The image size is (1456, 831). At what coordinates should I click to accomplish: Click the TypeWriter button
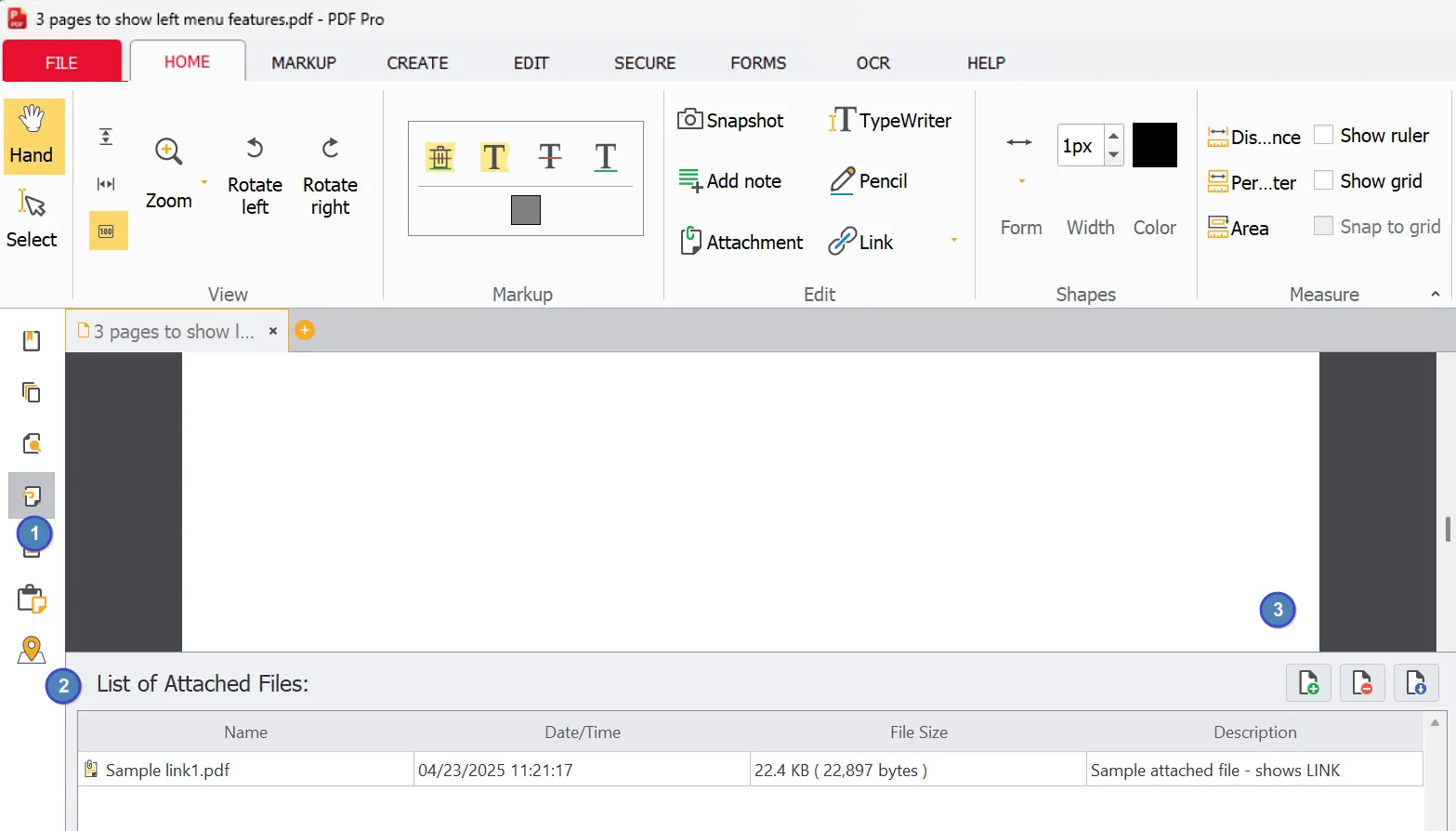[890, 120]
